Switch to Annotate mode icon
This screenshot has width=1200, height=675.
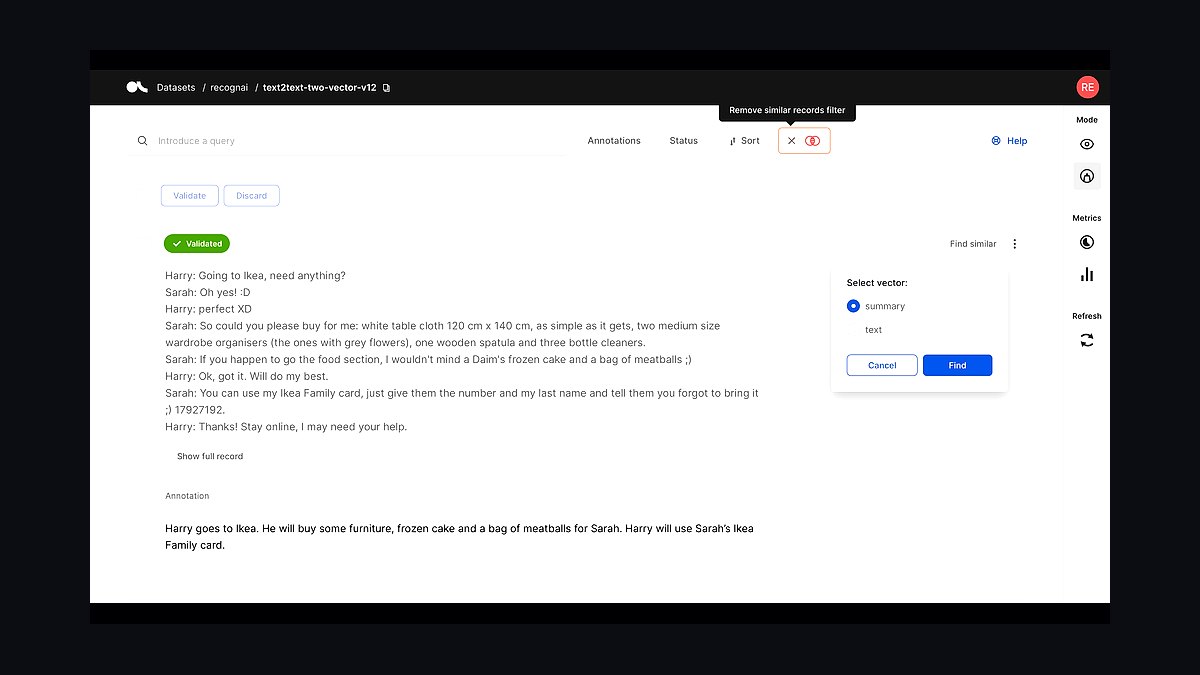pyautogui.click(x=1087, y=176)
